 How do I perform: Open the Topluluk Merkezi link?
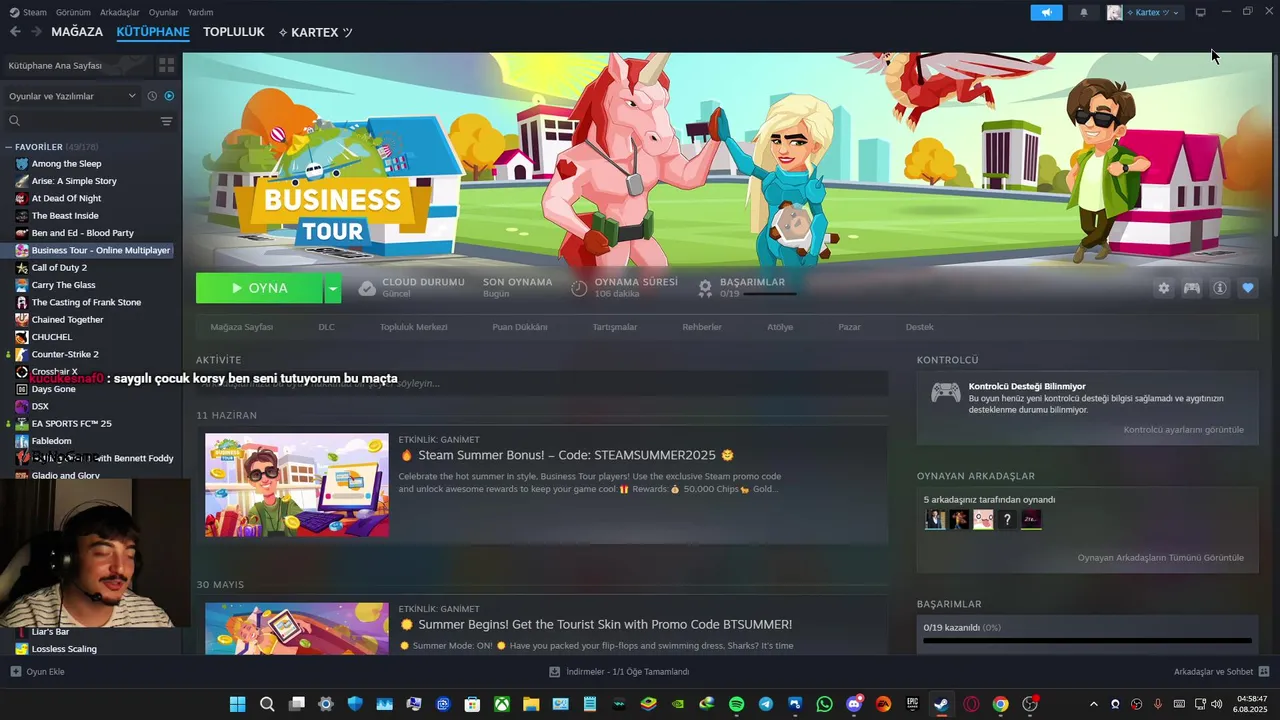[x=413, y=327]
